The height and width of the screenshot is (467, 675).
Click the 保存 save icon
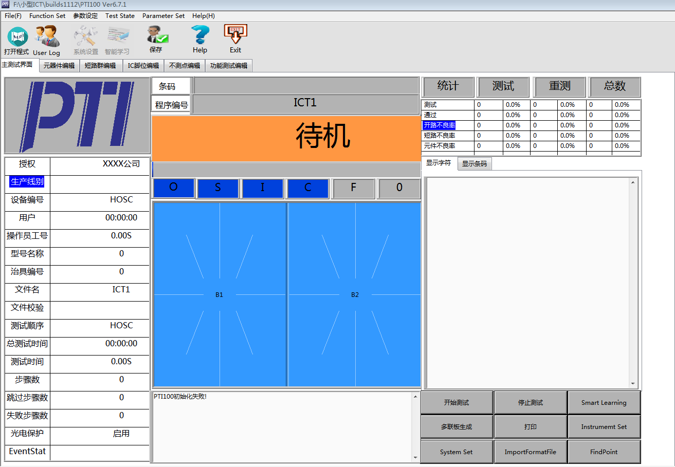pyautogui.click(x=156, y=39)
